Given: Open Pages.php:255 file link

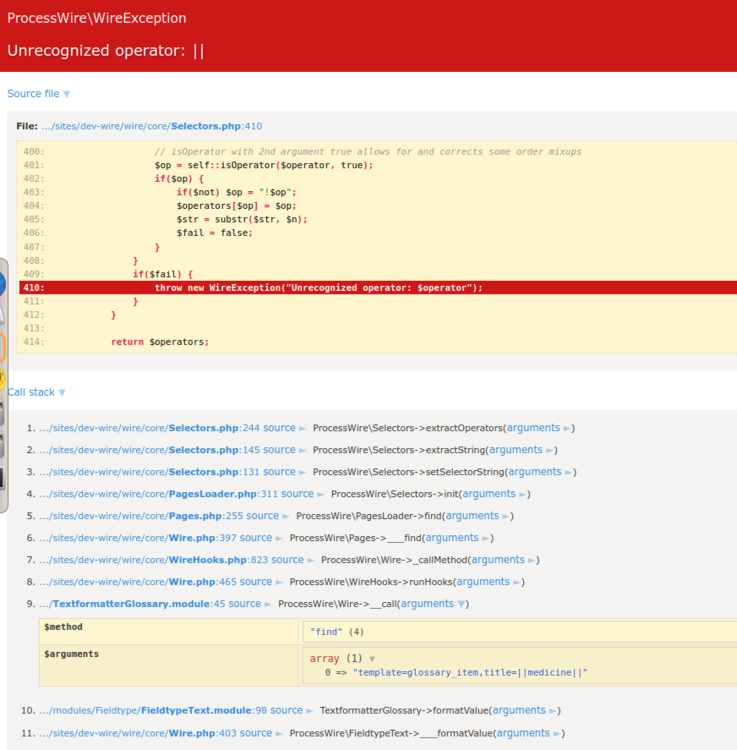Looking at the screenshot, I should [141, 516].
